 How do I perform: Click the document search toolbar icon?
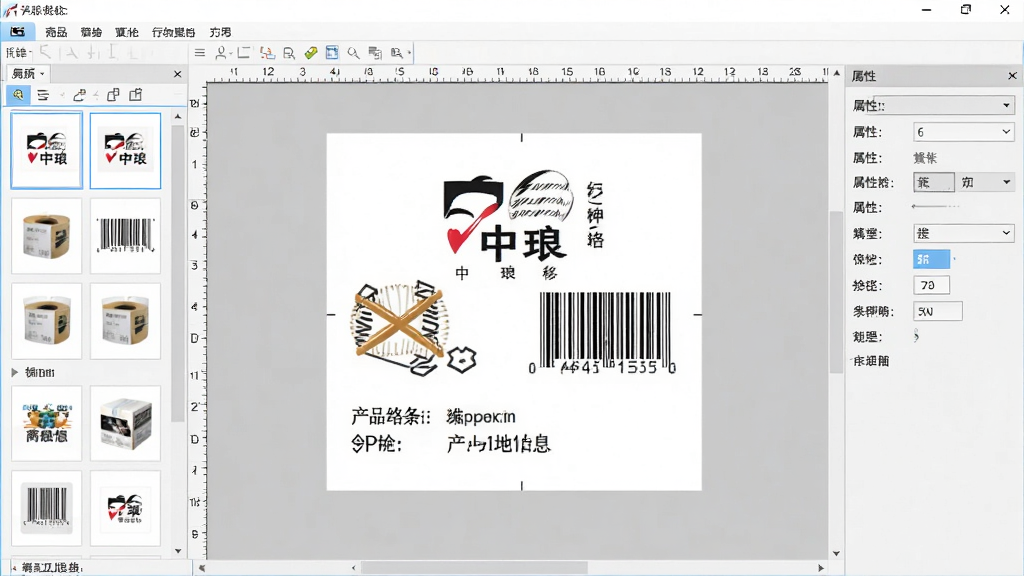point(289,53)
